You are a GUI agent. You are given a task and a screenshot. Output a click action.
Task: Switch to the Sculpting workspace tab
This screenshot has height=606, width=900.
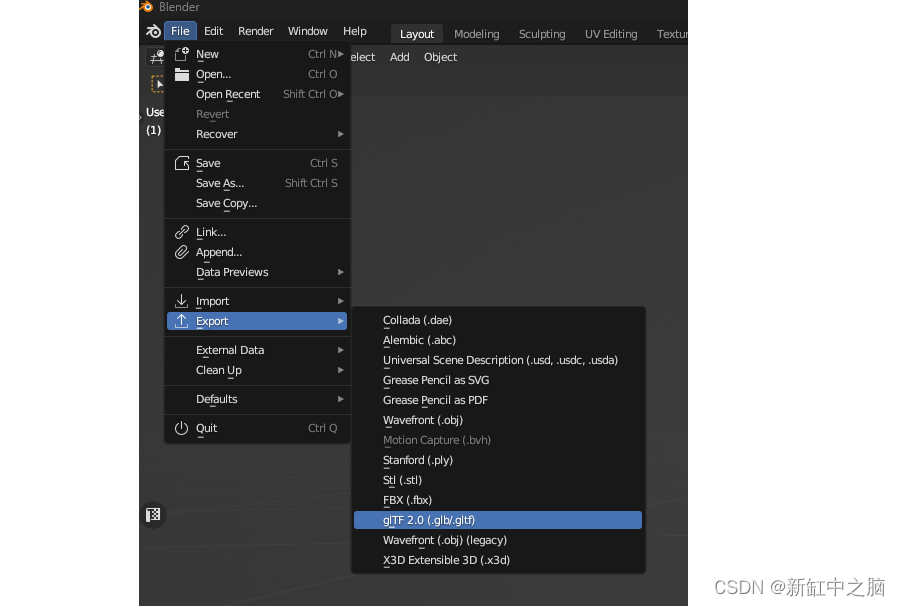(542, 33)
